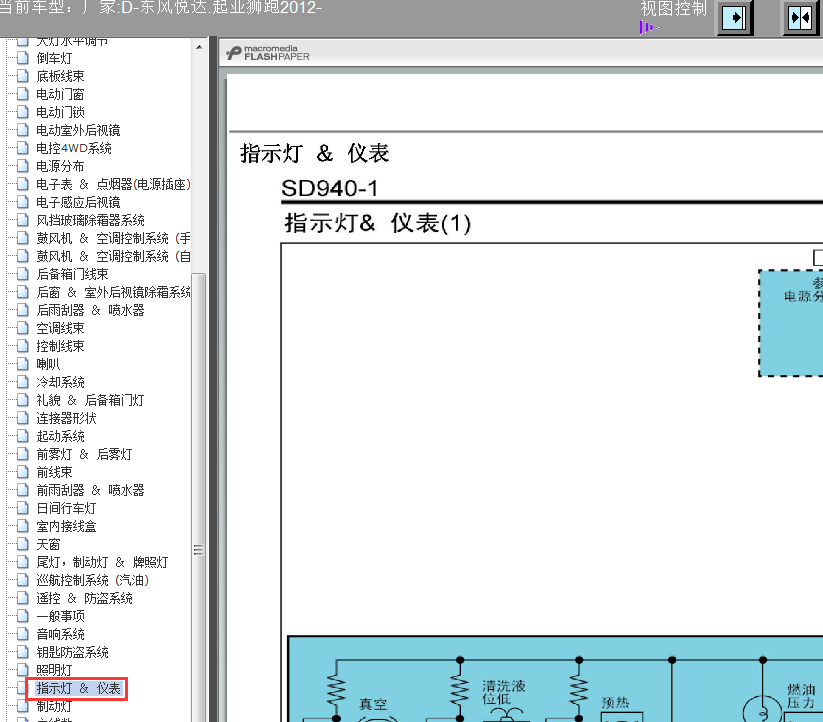Select the 前线束 entry

tap(54, 472)
